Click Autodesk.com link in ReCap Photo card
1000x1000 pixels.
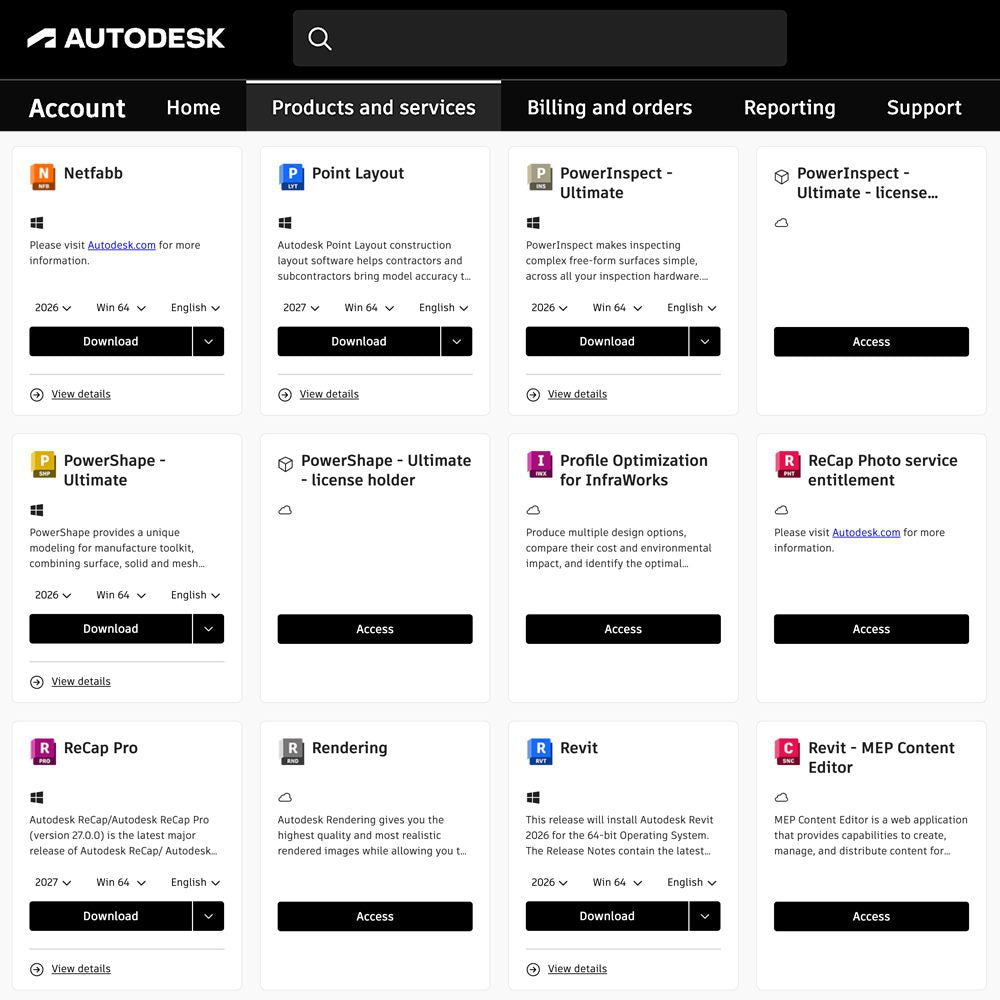866,533
